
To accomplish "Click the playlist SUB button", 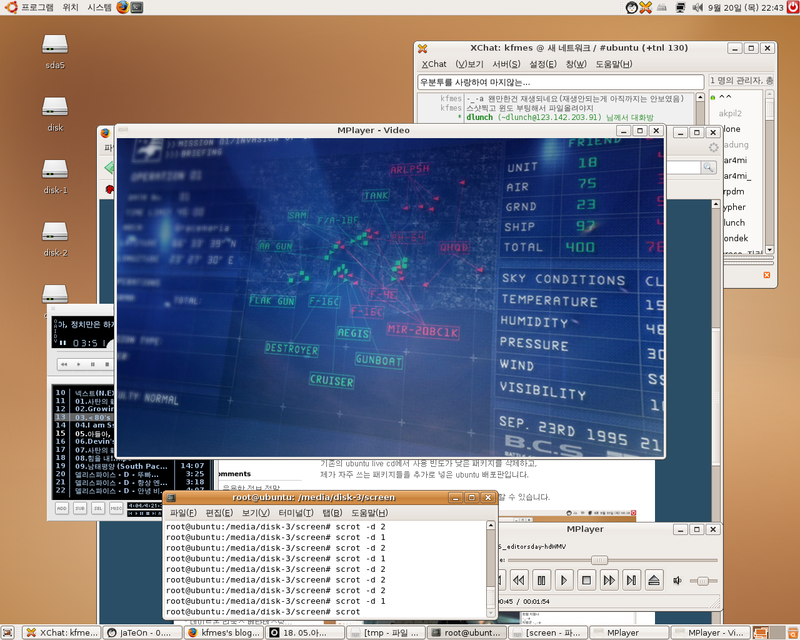I will click(x=80, y=508).
